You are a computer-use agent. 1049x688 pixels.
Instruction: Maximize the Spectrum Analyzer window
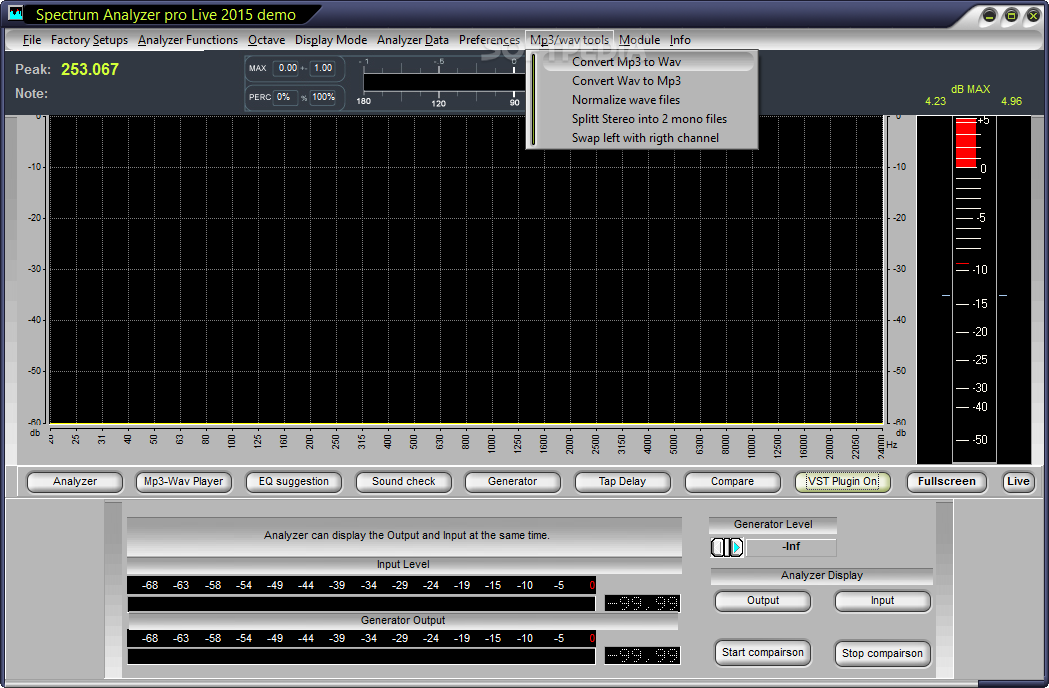[1011, 16]
